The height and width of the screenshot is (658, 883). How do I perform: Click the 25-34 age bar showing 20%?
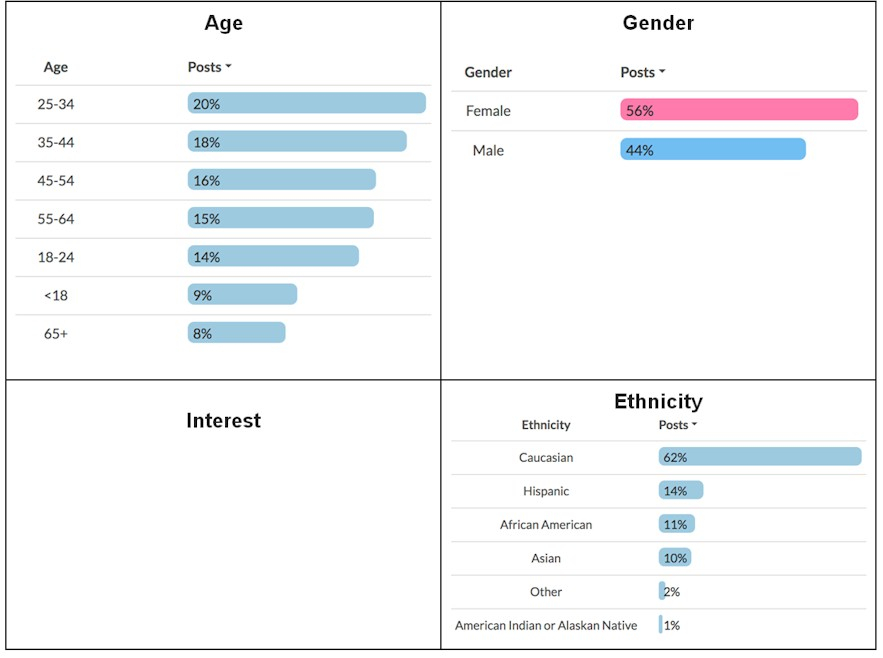[x=306, y=103]
